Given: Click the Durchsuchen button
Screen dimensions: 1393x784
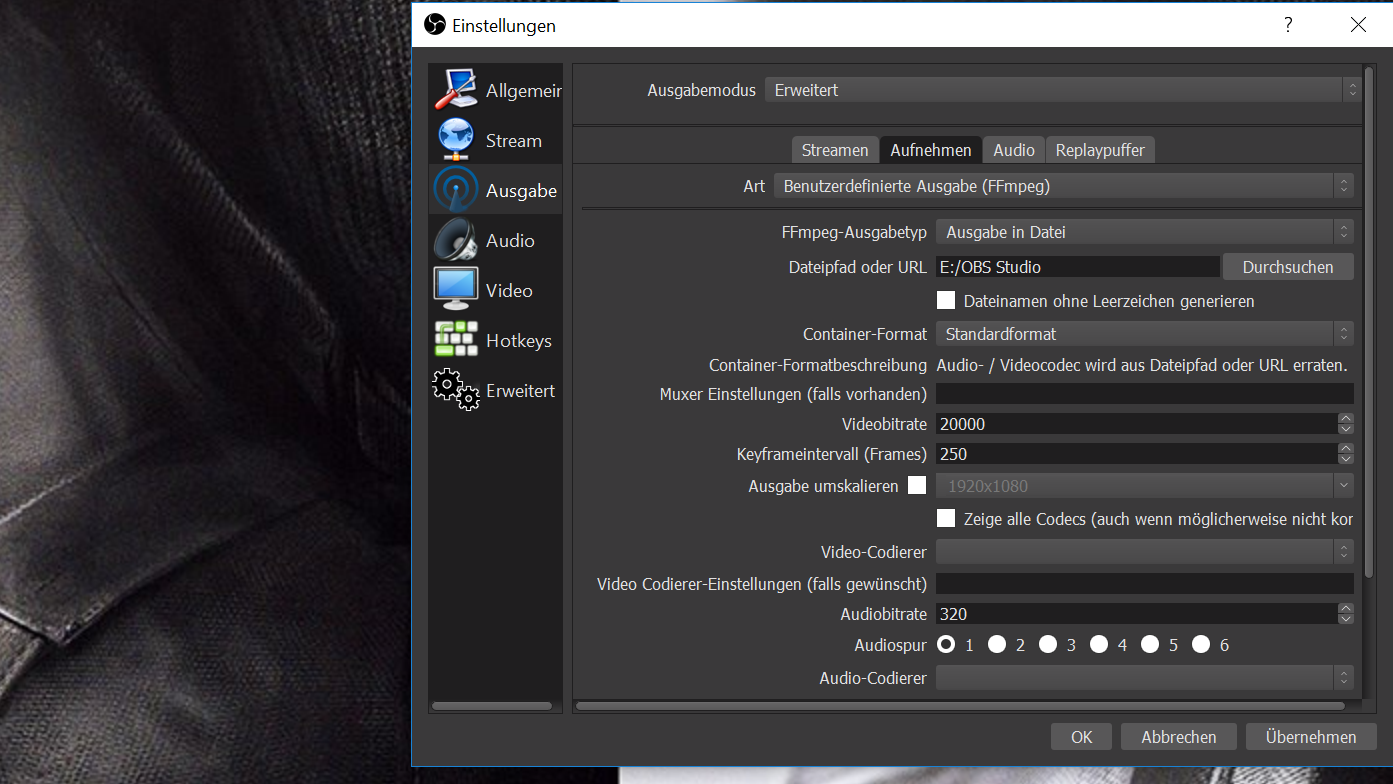Looking at the screenshot, I should click(x=1288, y=267).
